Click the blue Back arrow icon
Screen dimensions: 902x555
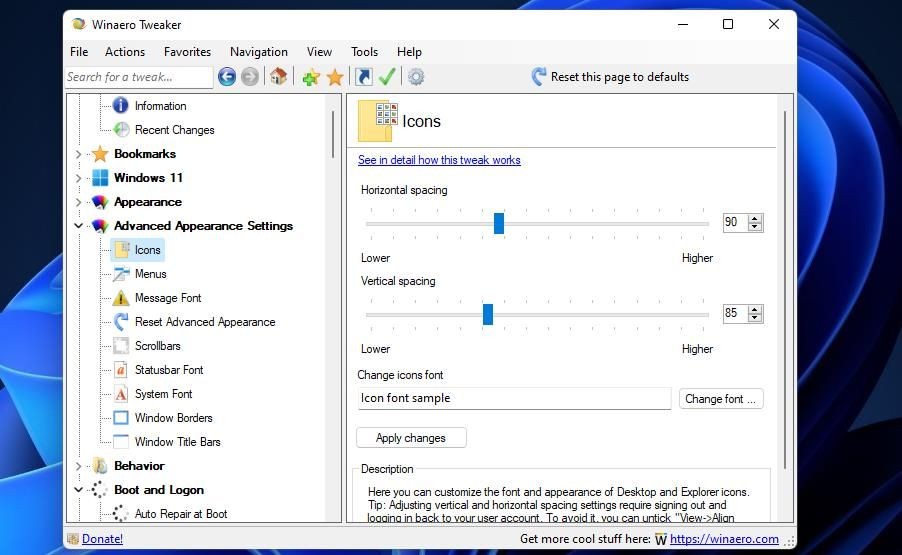coord(227,76)
